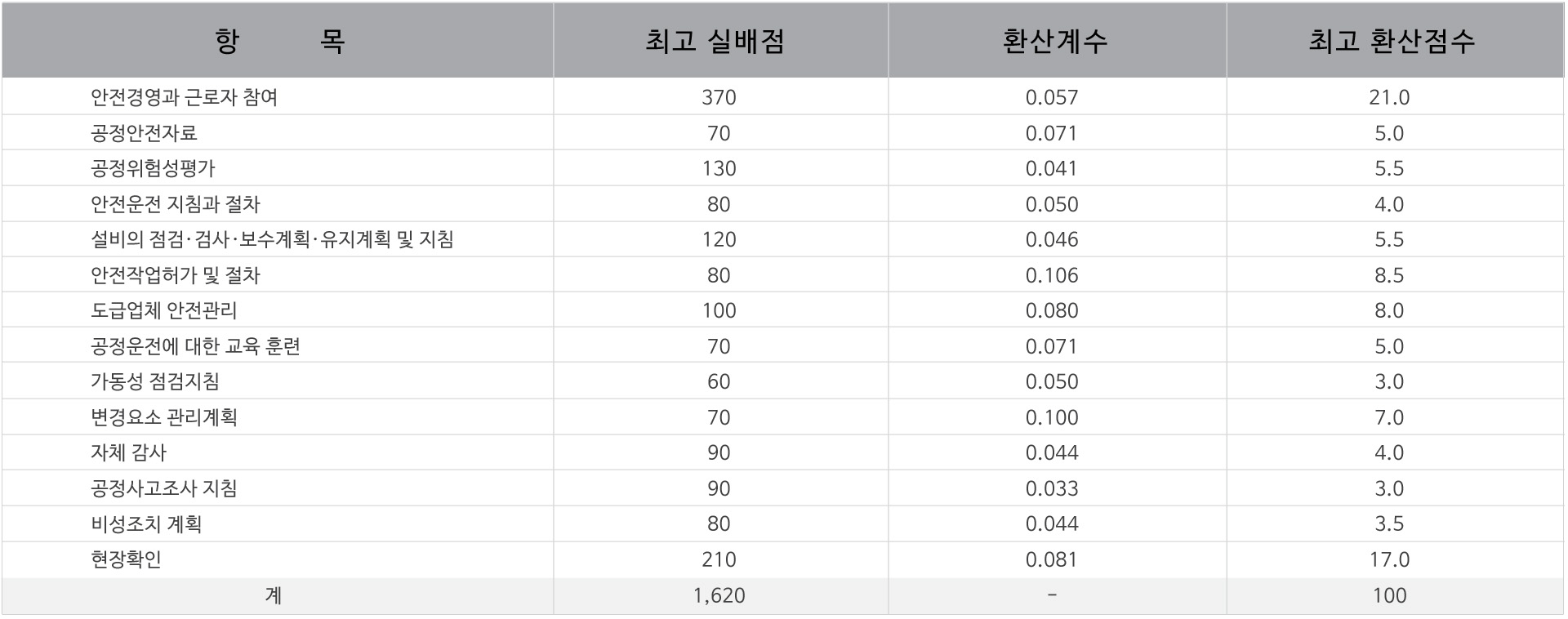Select the 1,620 total cell

(719, 595)
